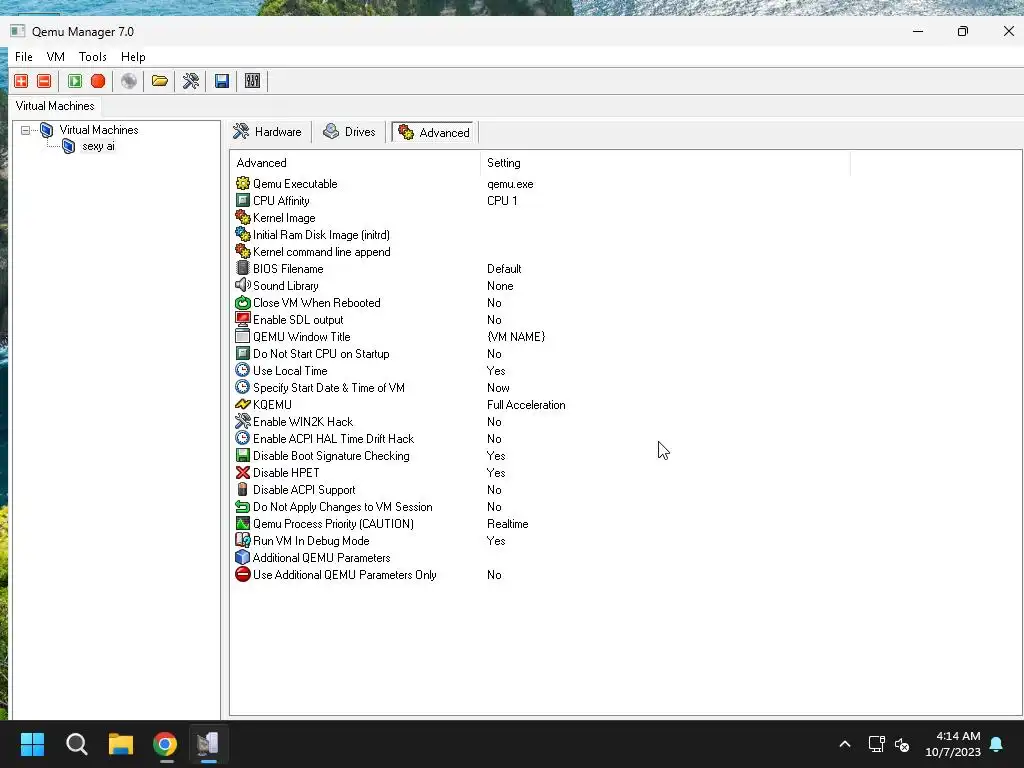This screenshot has height=768, width=1024.
Task: Show hidden system tray icons
Action: (x=844, y=744)
